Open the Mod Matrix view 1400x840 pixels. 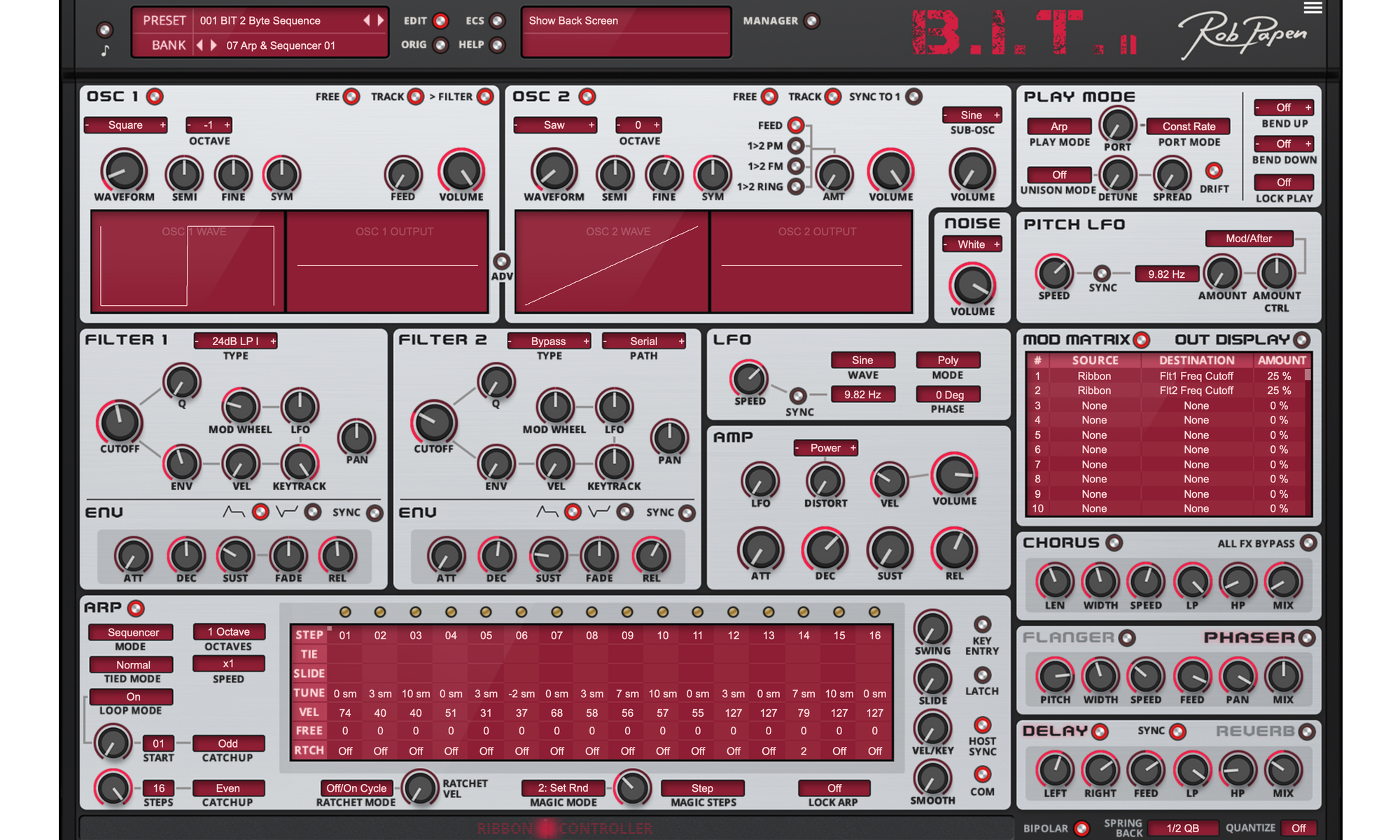point(1142,340)
